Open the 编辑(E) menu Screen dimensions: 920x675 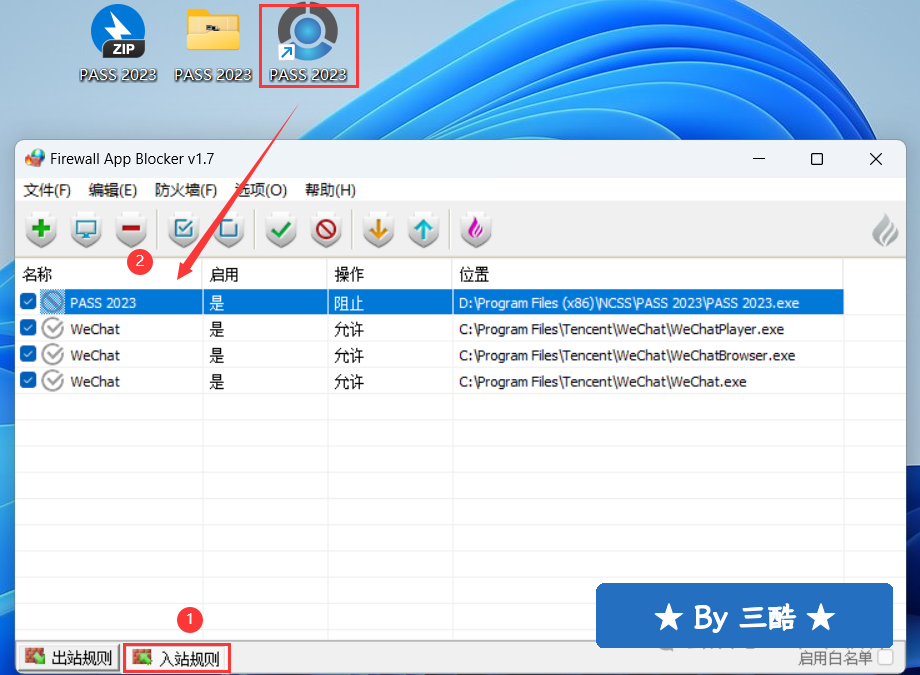click(x=113, y=190)
